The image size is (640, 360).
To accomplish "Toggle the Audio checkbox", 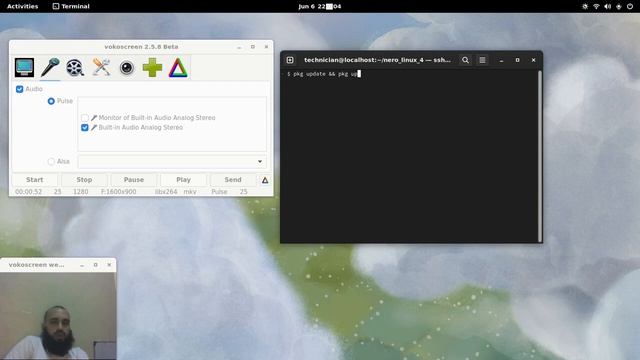I will pos(19,89).
